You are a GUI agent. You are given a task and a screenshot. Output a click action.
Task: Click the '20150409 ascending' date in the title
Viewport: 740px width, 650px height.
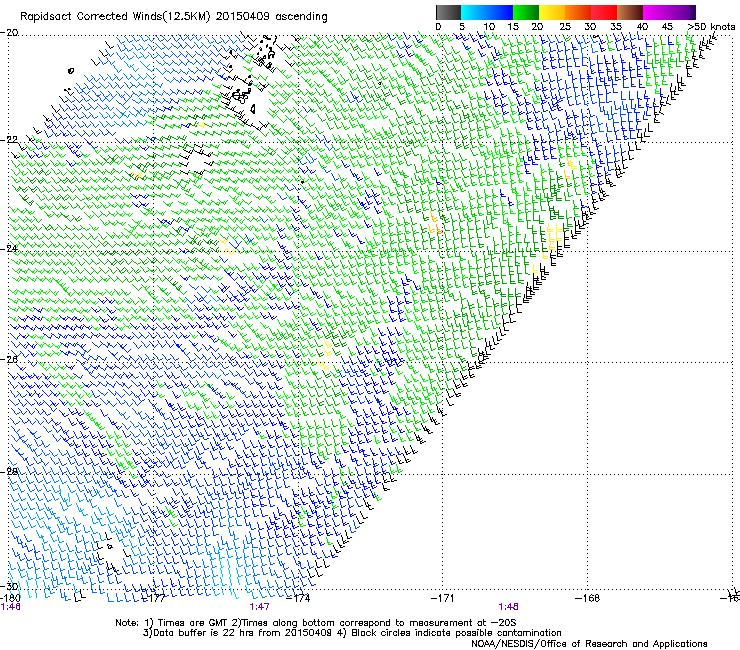(271, 17)
